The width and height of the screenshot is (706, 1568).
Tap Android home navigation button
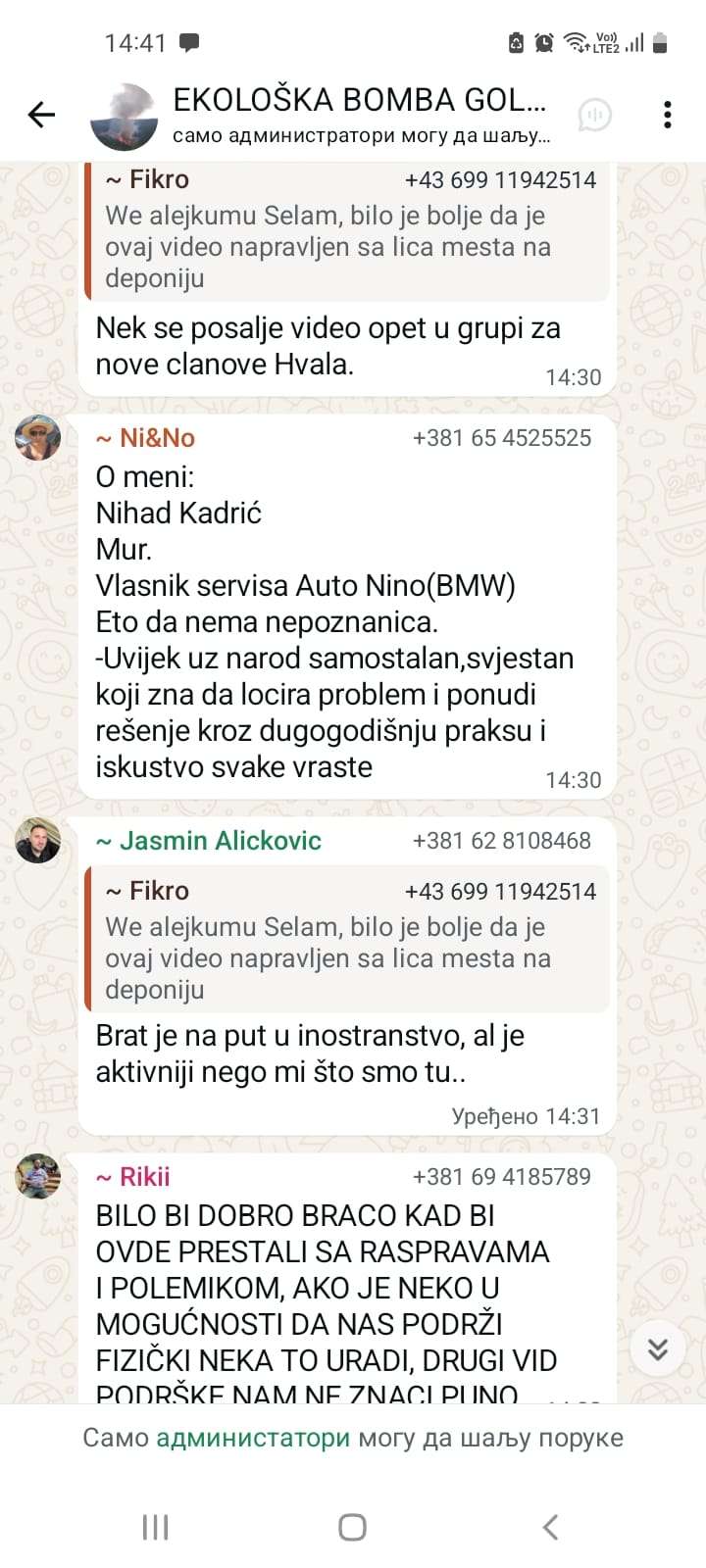point(352,1527)
